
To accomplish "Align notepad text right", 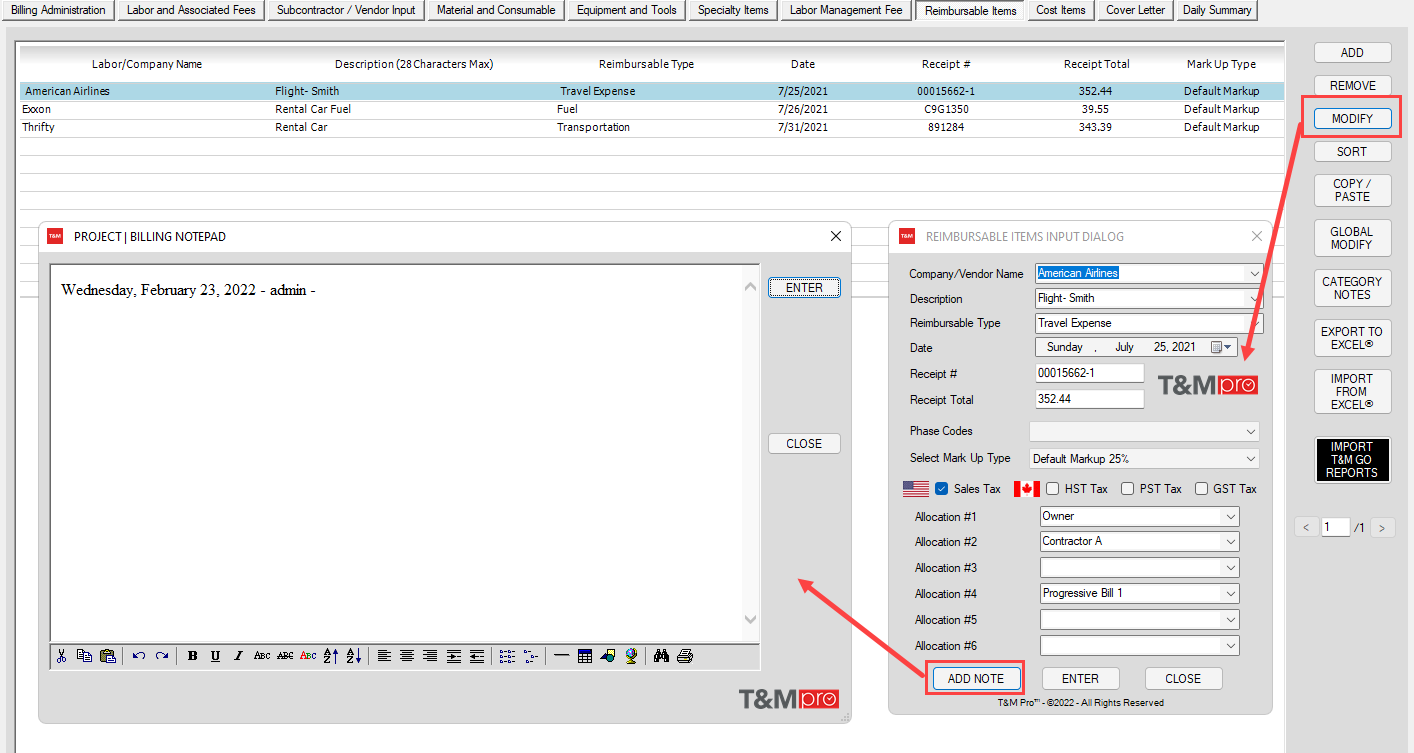I will coord(430,656).
